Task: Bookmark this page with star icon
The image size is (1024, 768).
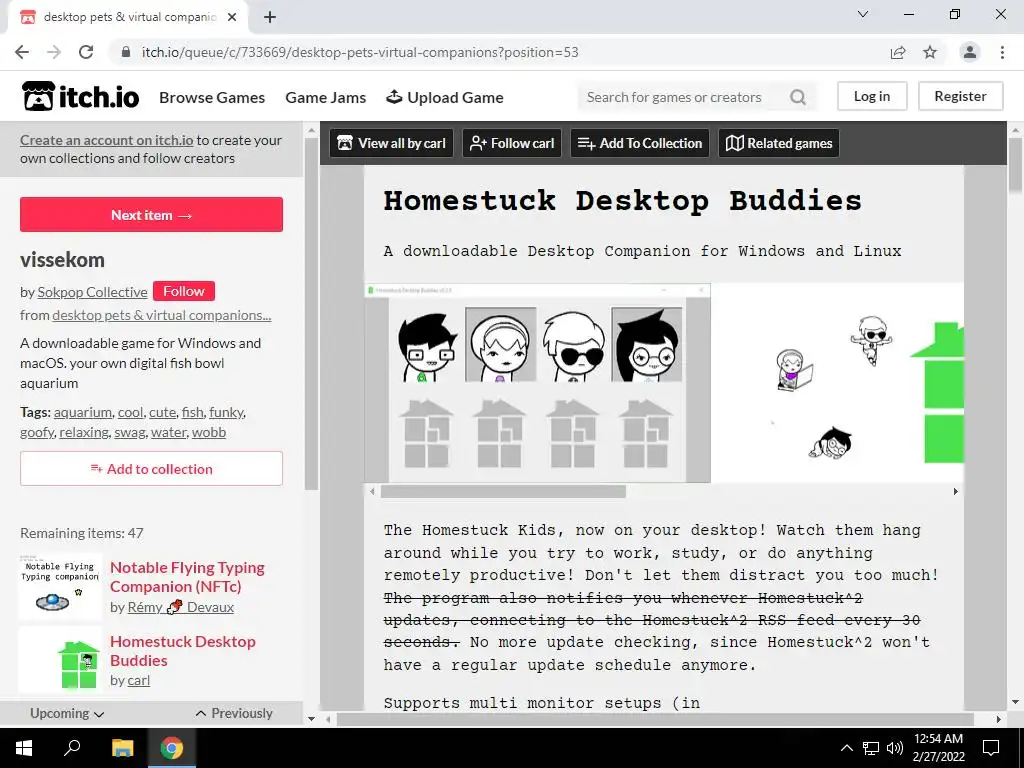Action: [x=930, y=52]
